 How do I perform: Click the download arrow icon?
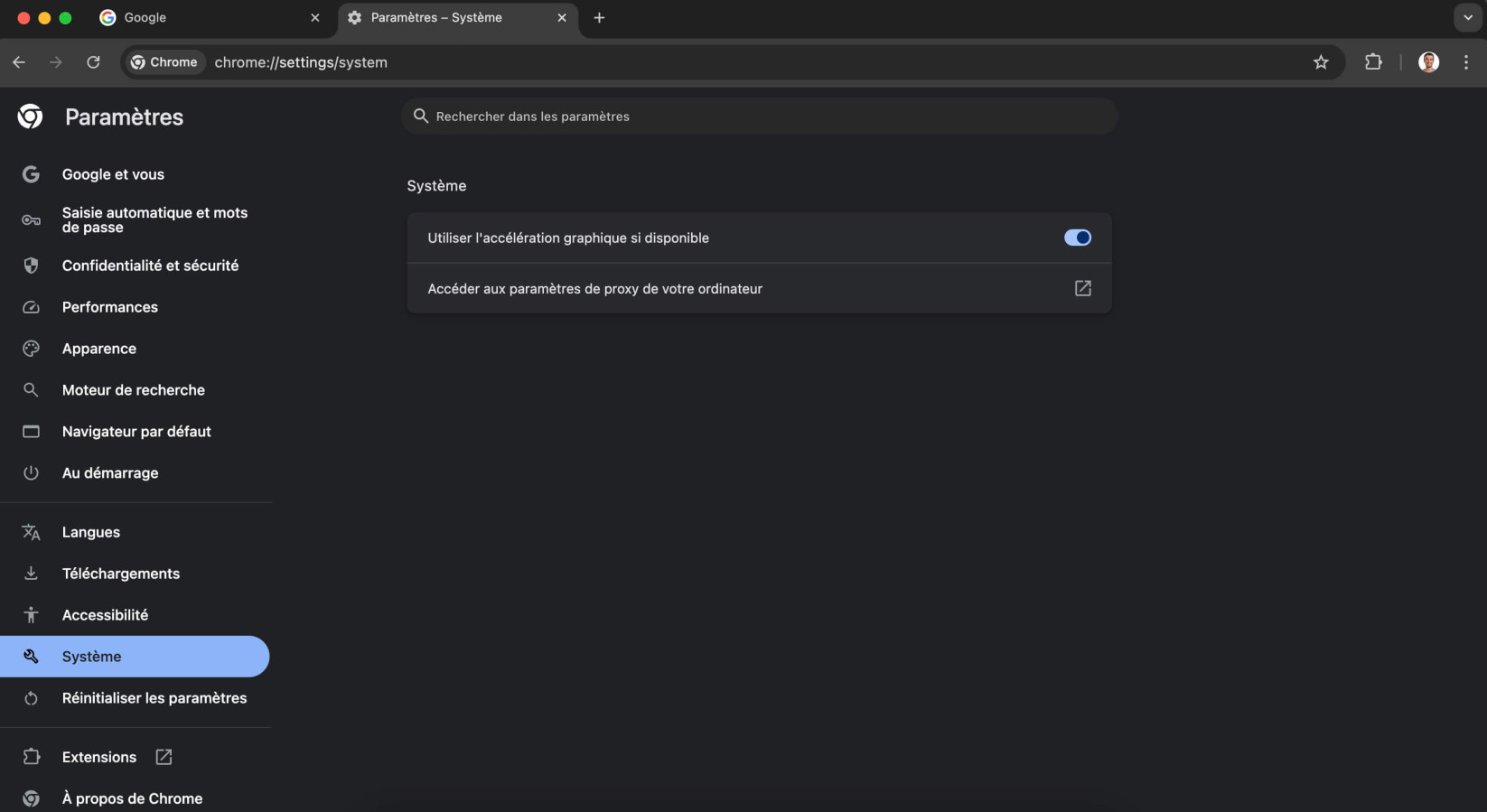click(x=31, y=574)
